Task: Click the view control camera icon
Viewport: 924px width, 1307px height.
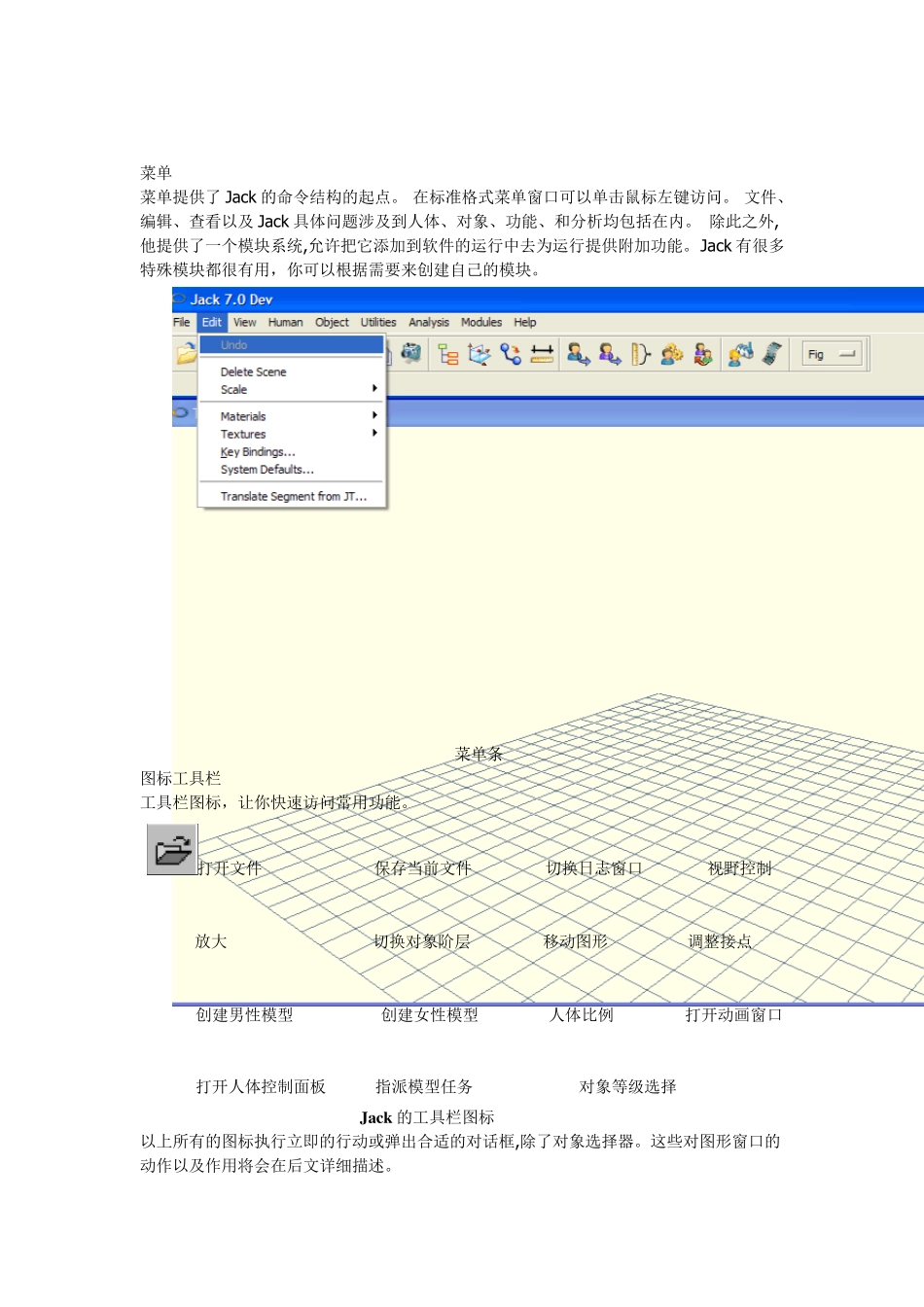Action: coord(411,354)
